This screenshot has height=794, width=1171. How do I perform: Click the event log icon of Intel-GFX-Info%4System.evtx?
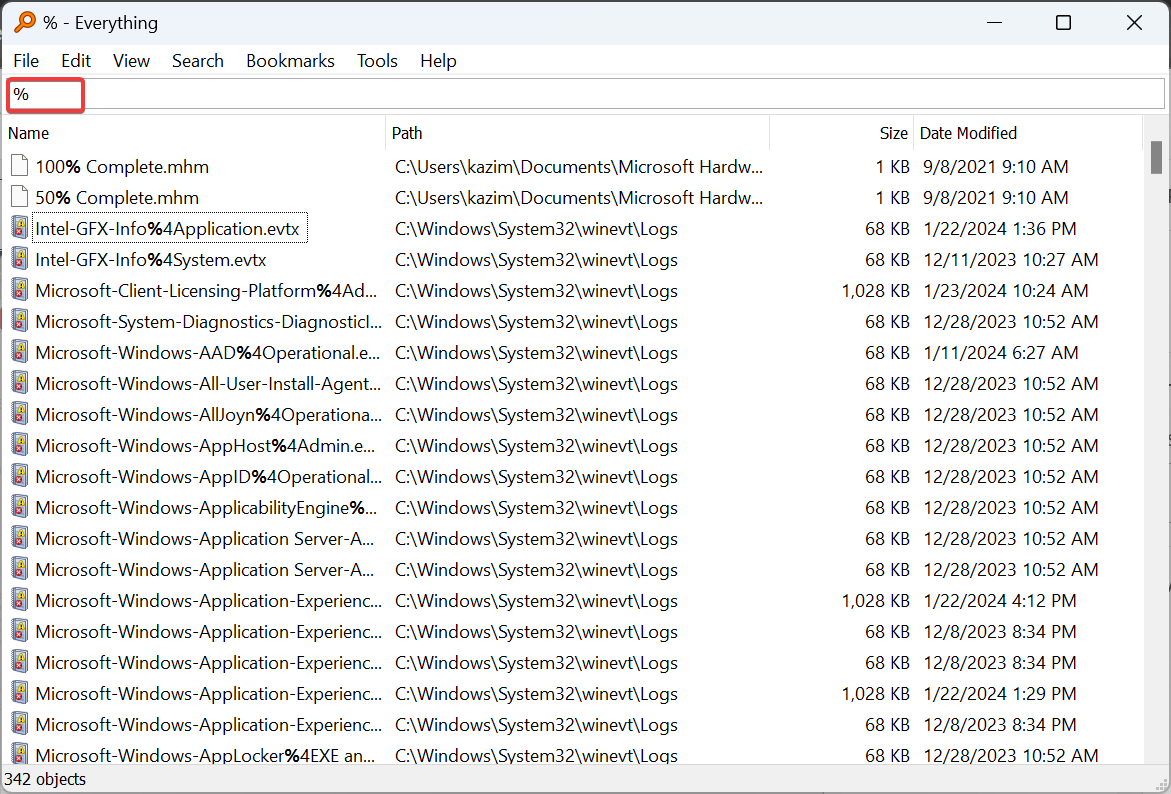click(x=20, y=259)
